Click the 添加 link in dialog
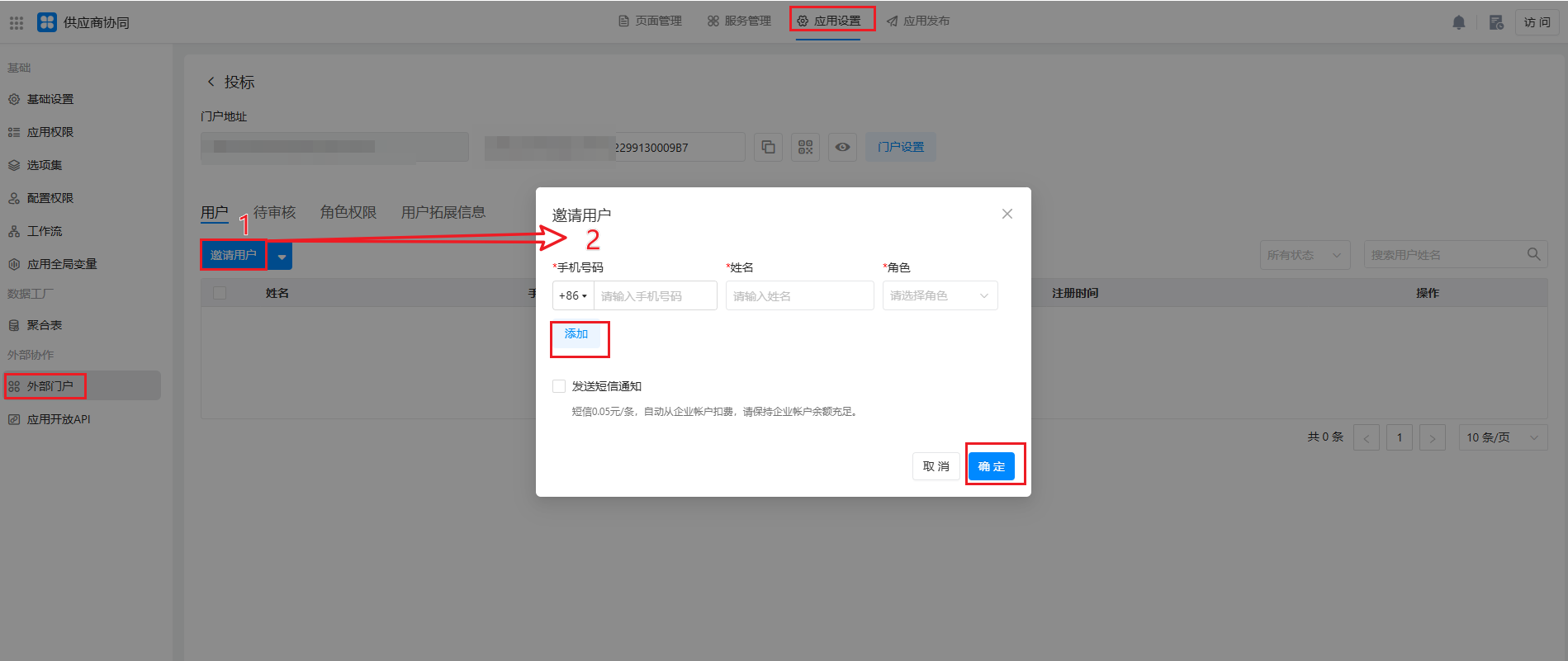The image size is (1568, 661). click(576, 334)
